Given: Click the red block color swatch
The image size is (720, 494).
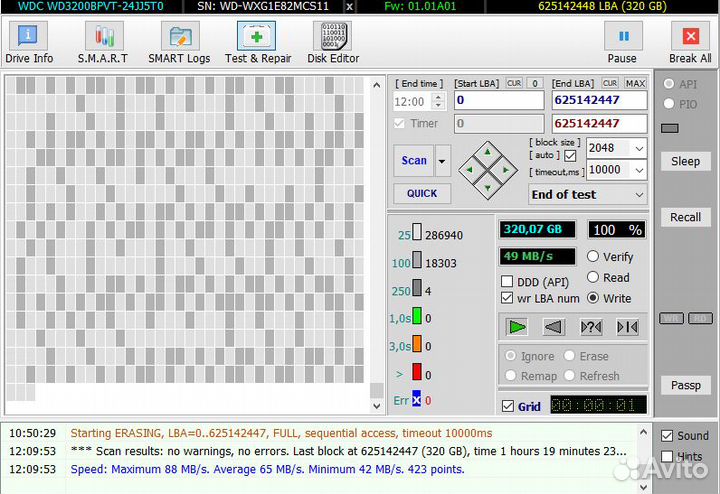Looking at the screenshot, I should click(x=416, y=373).
